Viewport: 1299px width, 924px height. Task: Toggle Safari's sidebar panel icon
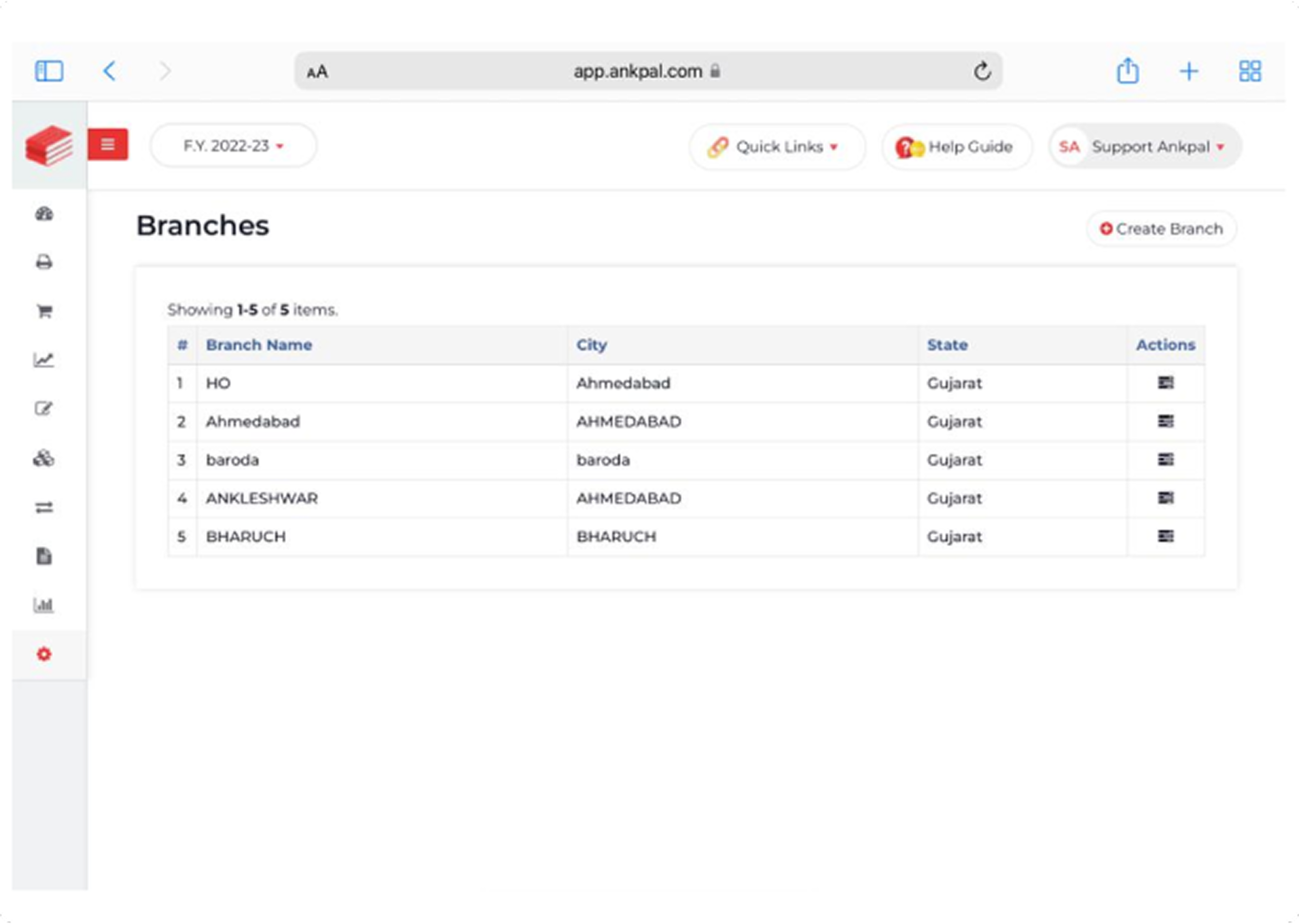tap(50, 72)
